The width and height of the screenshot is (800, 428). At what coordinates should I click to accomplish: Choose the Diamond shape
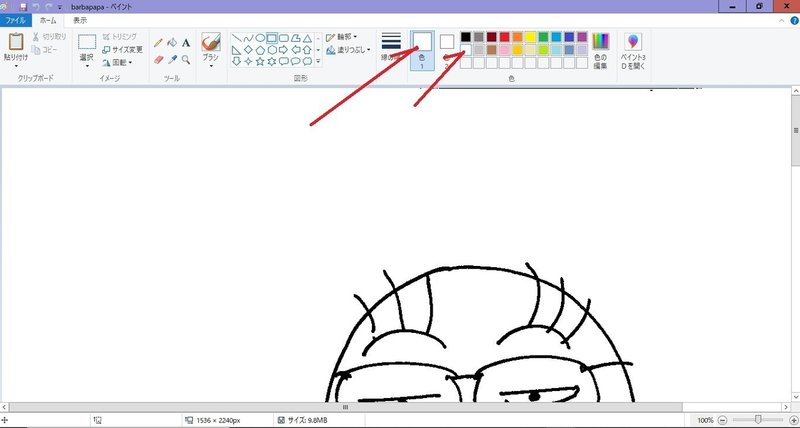[248, 50]
